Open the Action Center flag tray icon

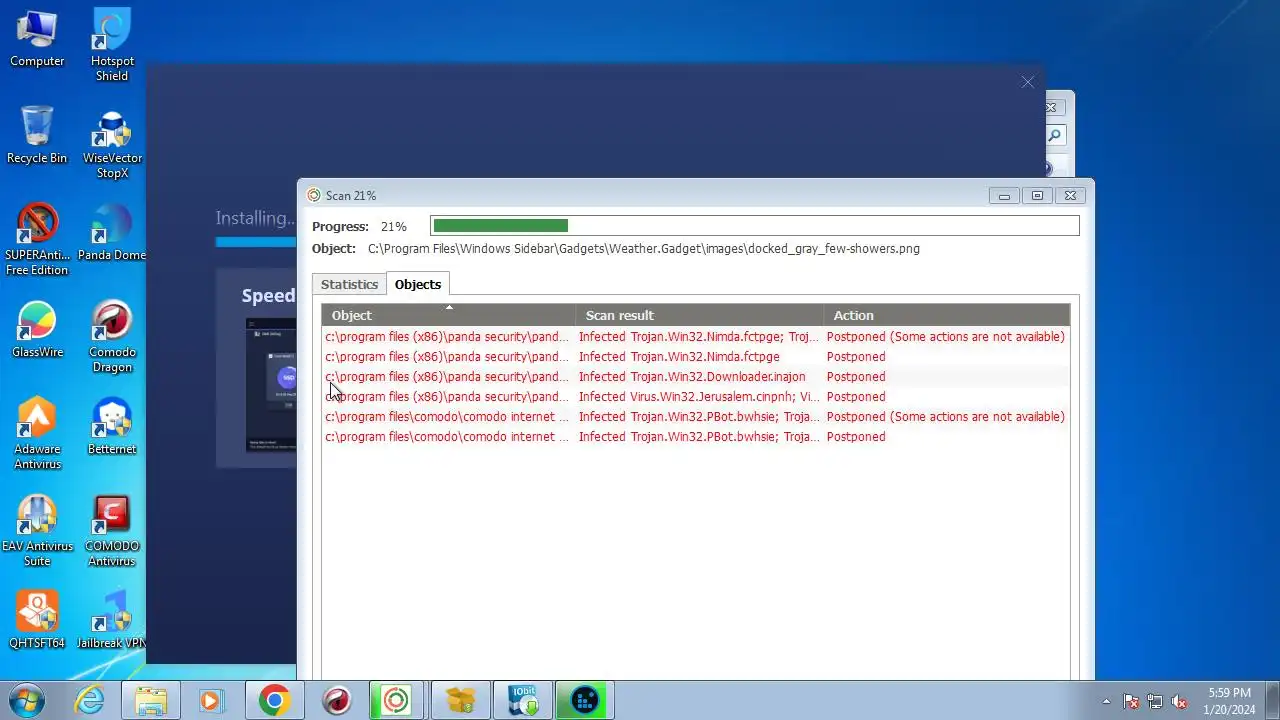[1131, 701]
